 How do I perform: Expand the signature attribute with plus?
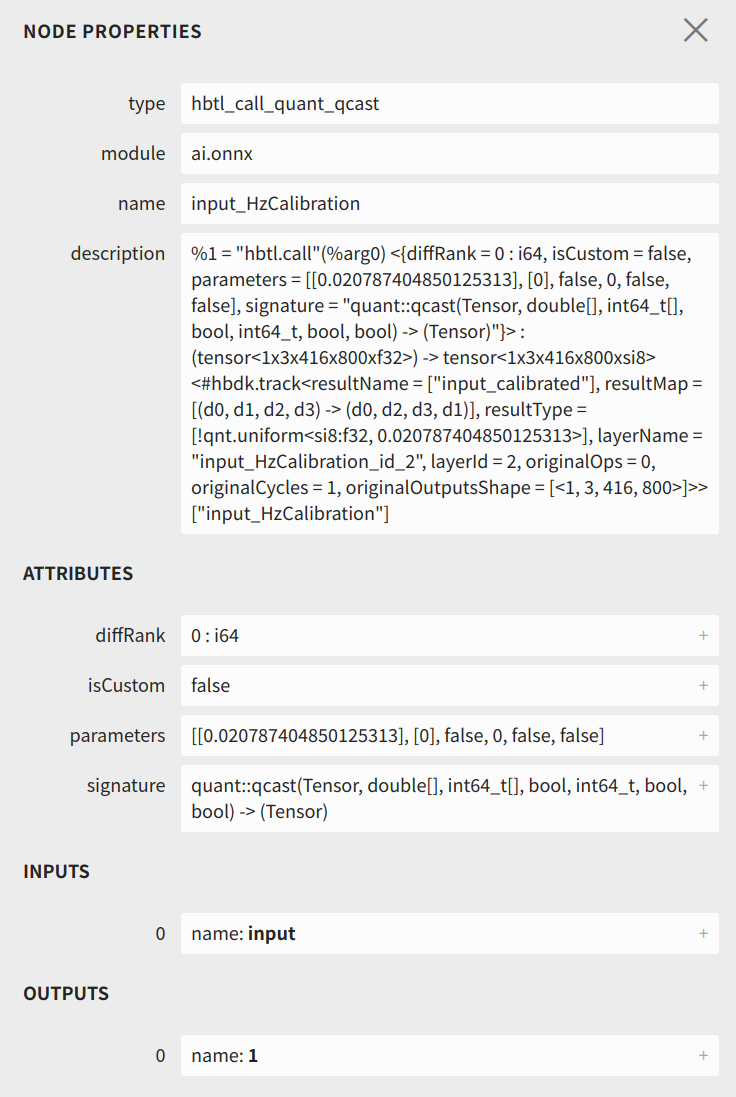coord(703,786)
